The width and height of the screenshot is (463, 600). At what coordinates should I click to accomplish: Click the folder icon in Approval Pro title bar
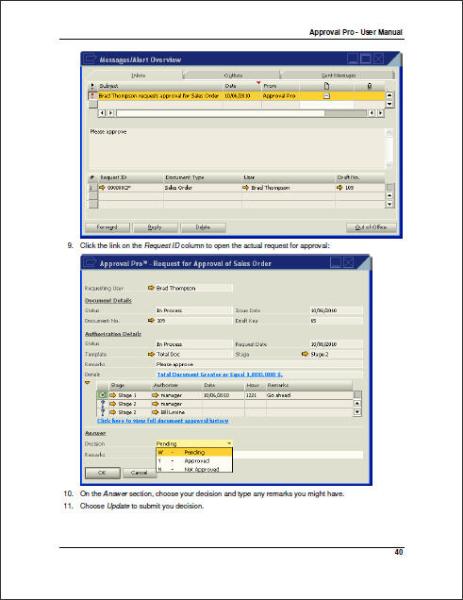point(90,262)
